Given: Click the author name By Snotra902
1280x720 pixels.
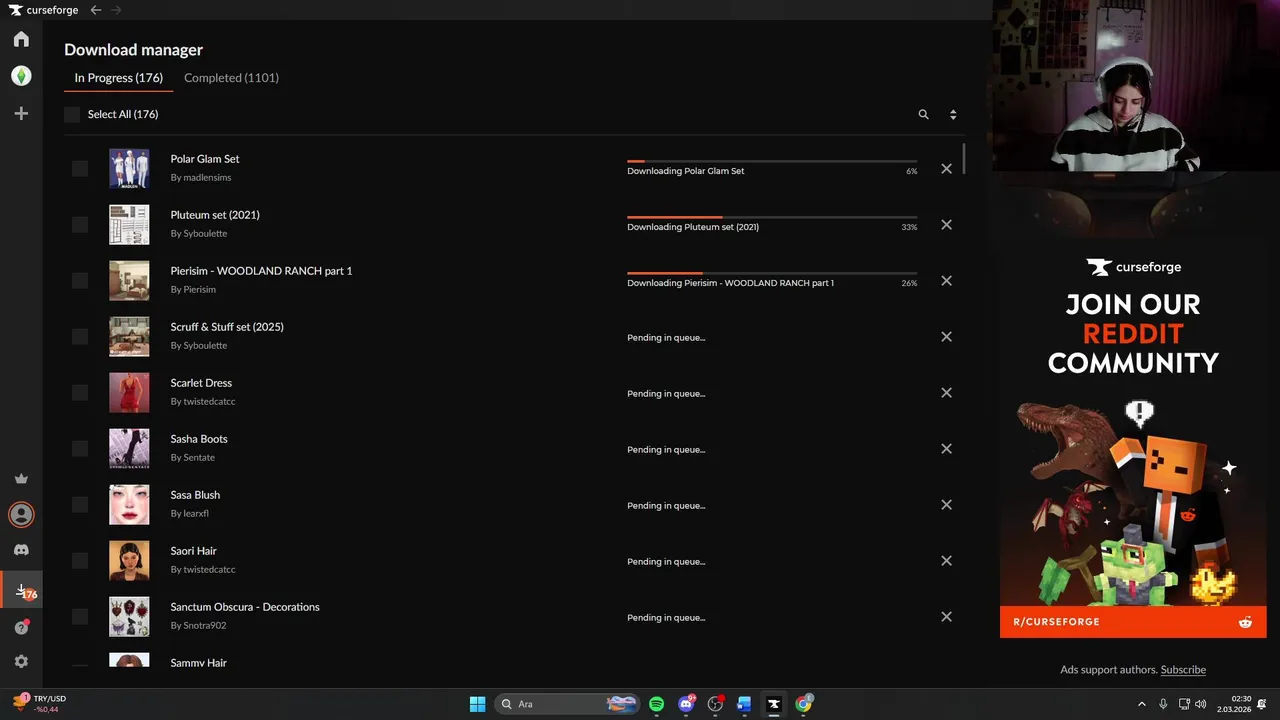Looking at the screenshot, I should pyautogui.click(x=198, y=626).
